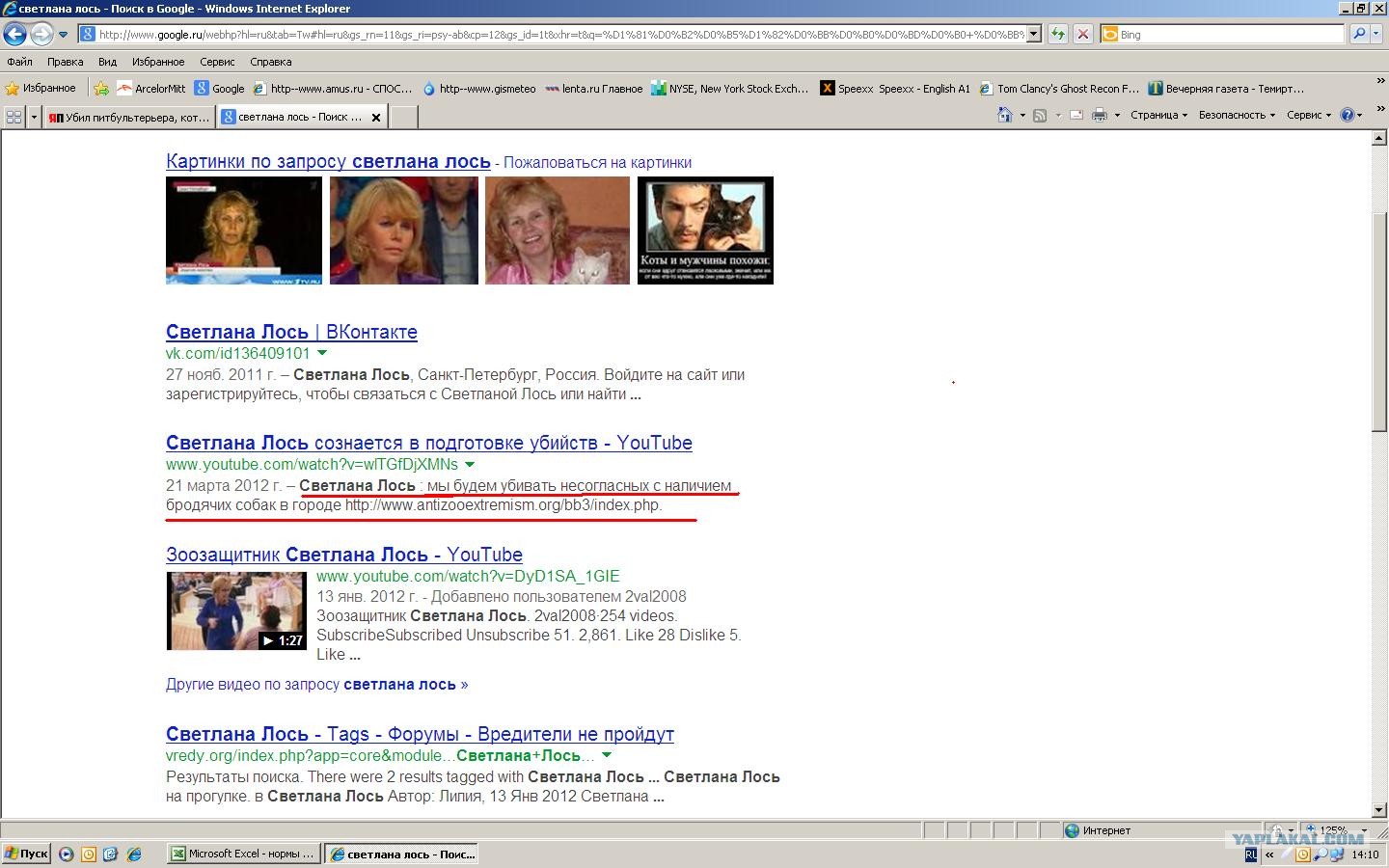Image resolution: width=1389 pixels, height=868 pixels.
Task: Stop loading with the red X icon
Action: 1083,34
